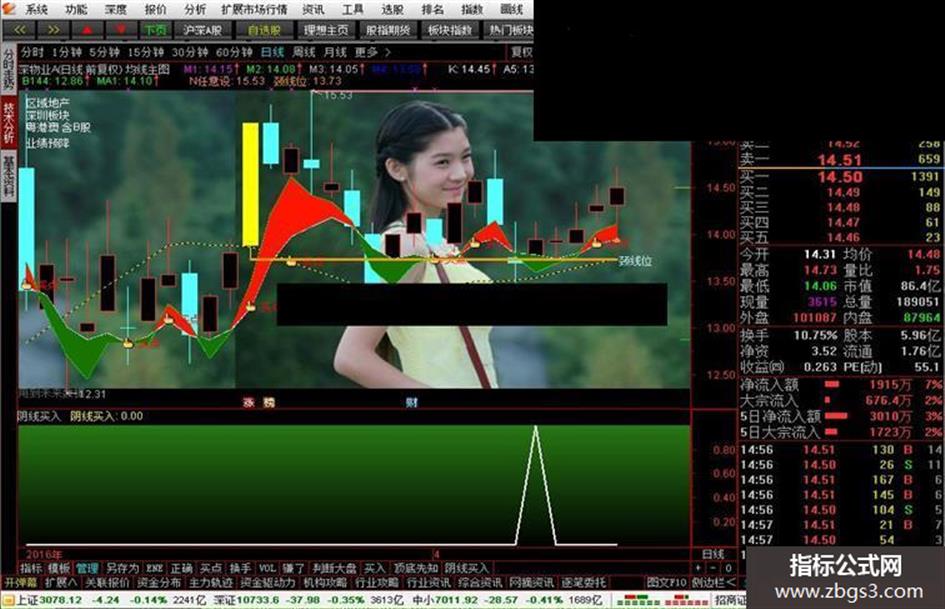Click the 下页 toolbar button
The height and width of the screenshot is (609, 945).
[x=156, y=30]
